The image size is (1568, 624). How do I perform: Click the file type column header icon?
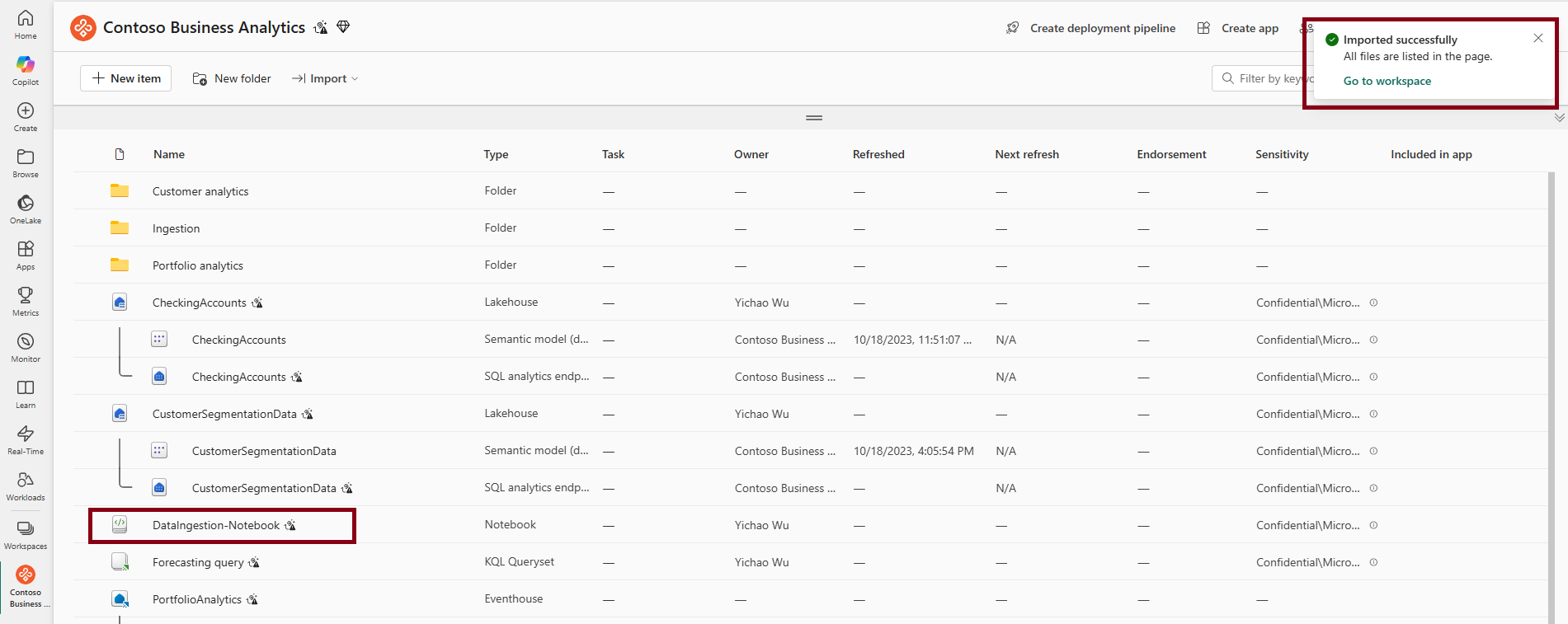click(120, 154)
